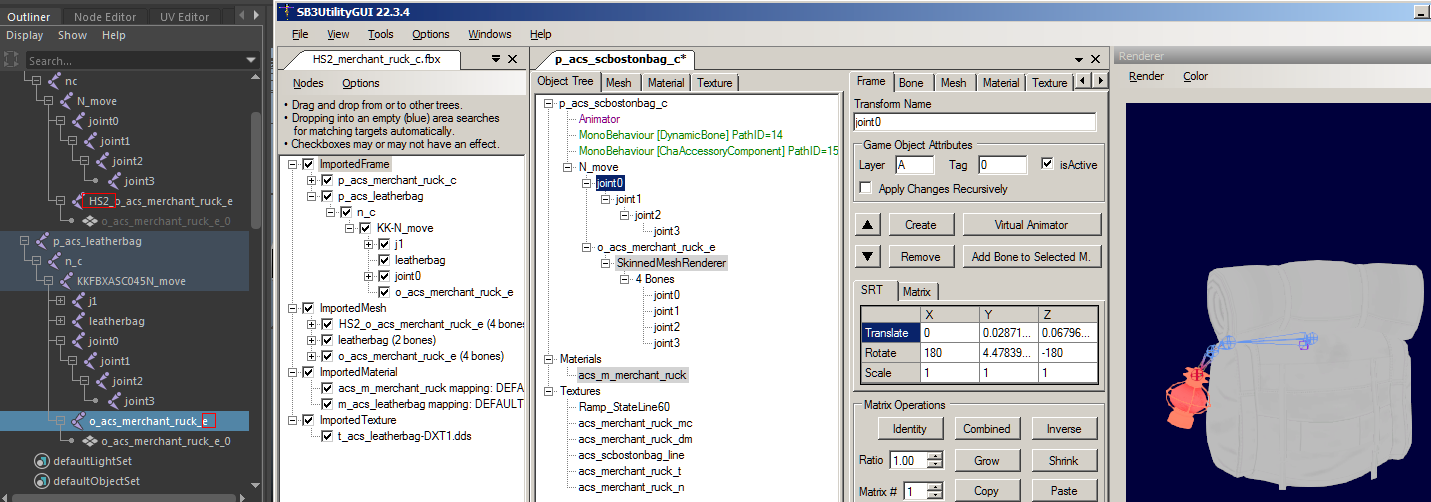Switch to the Mesh tab in object tree panel

(x=618, y=83)
